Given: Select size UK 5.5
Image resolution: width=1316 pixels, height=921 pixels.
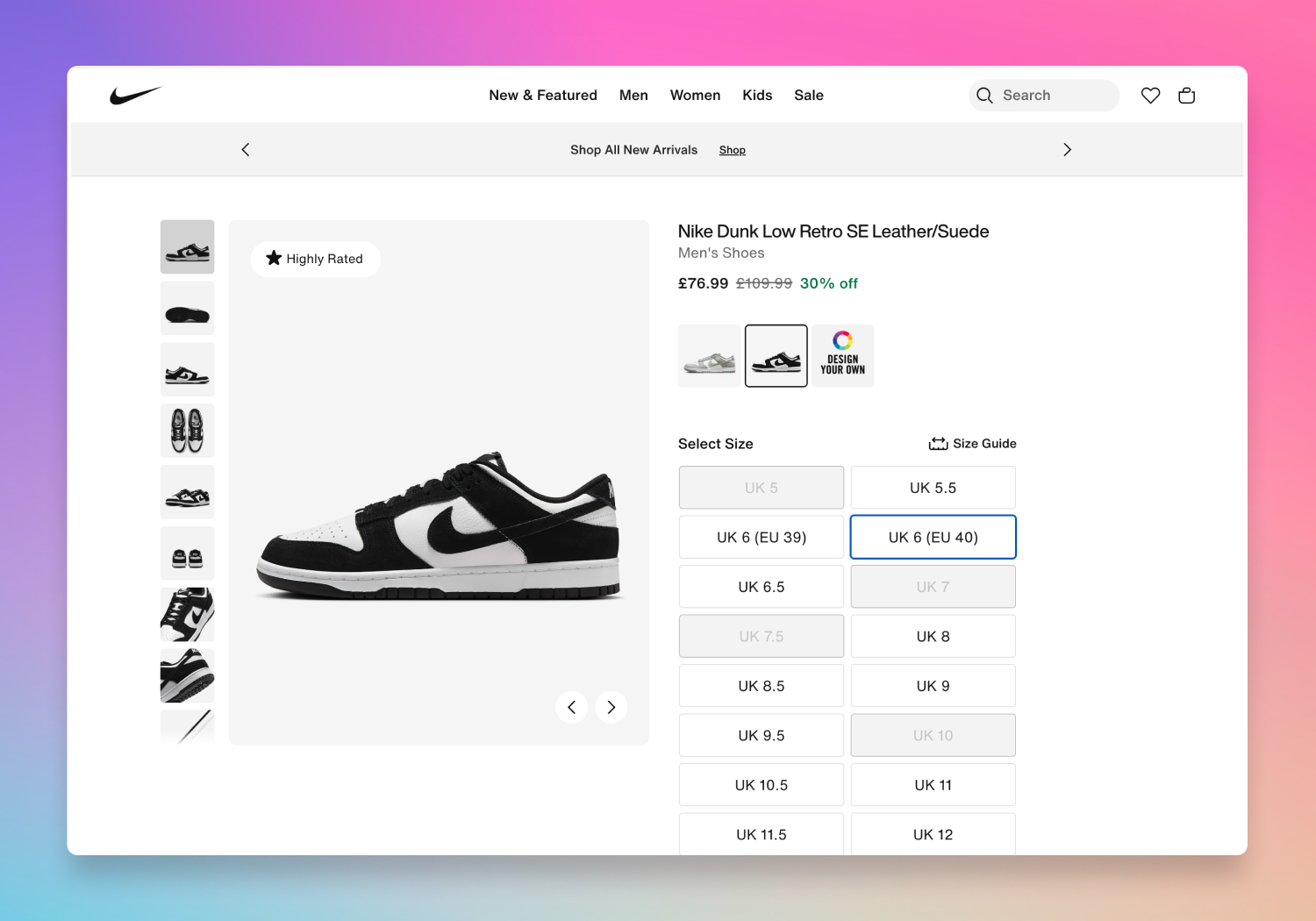Looking at the screenshot, I should pos(933,488).
